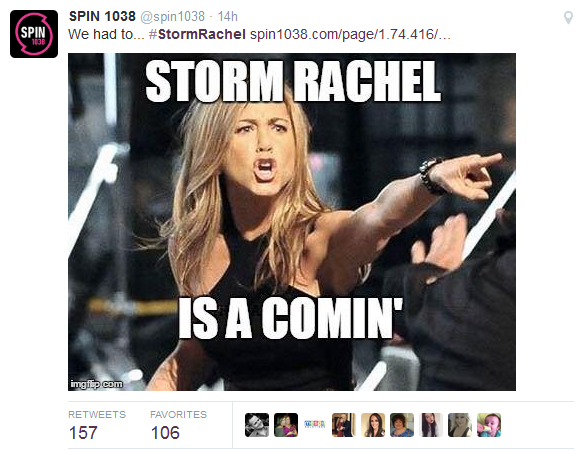Open the pale-background selfie avatar
This screenshot has width=583, height=450.
coord(431,425)
